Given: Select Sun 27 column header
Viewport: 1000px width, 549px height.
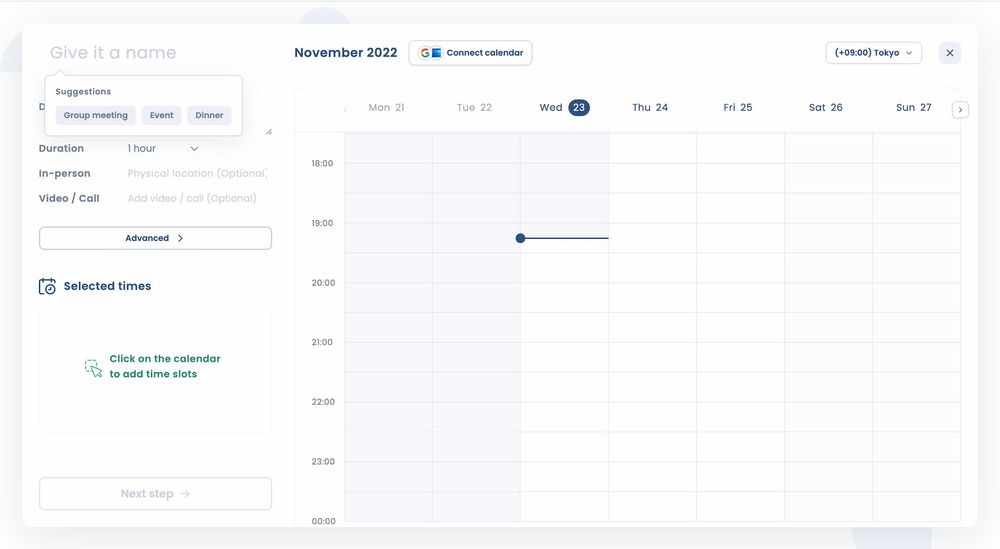Looking at the screenshot, I should [914, 108].
